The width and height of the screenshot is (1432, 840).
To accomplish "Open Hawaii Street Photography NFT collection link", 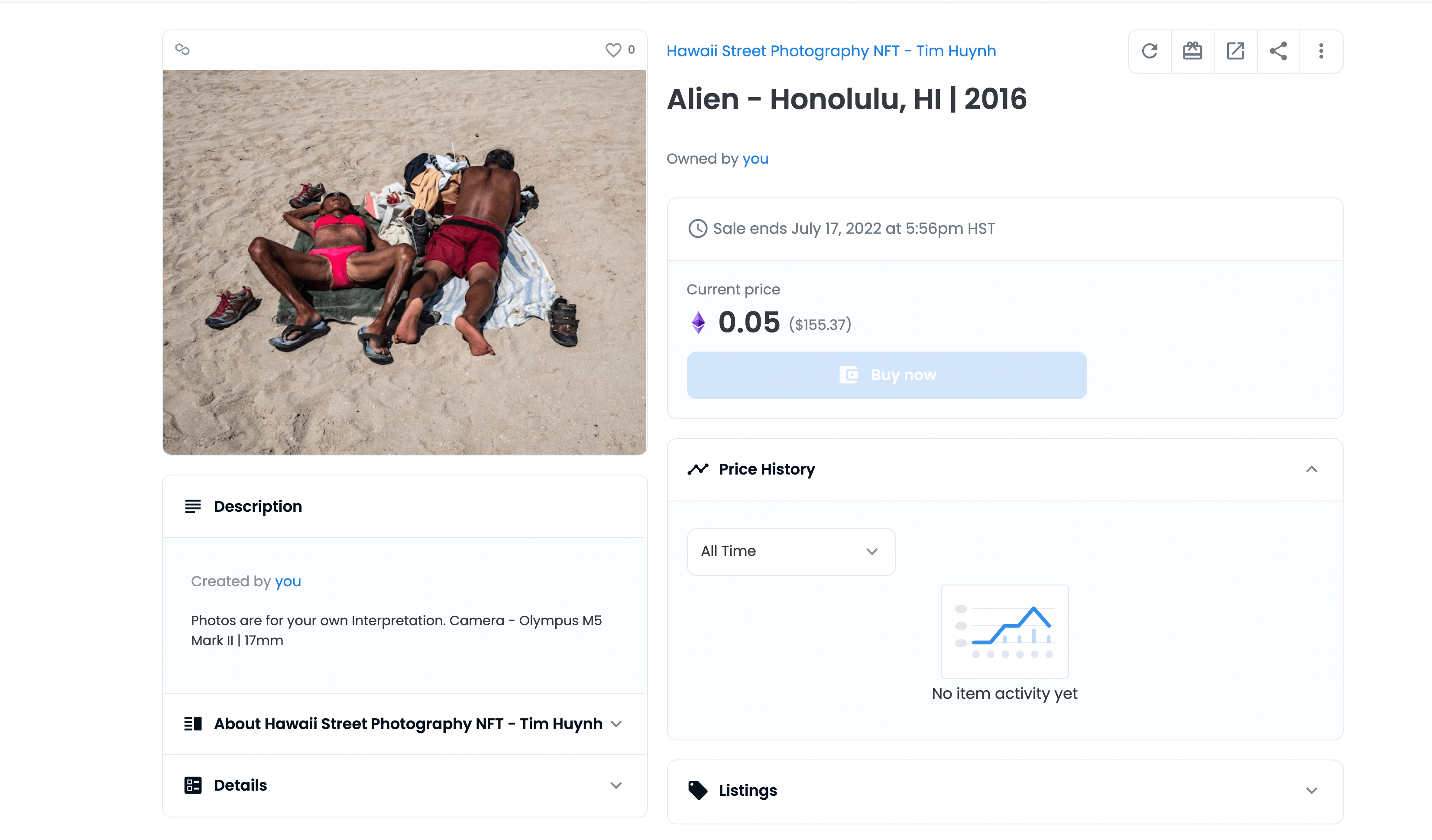I will point(831,51).
